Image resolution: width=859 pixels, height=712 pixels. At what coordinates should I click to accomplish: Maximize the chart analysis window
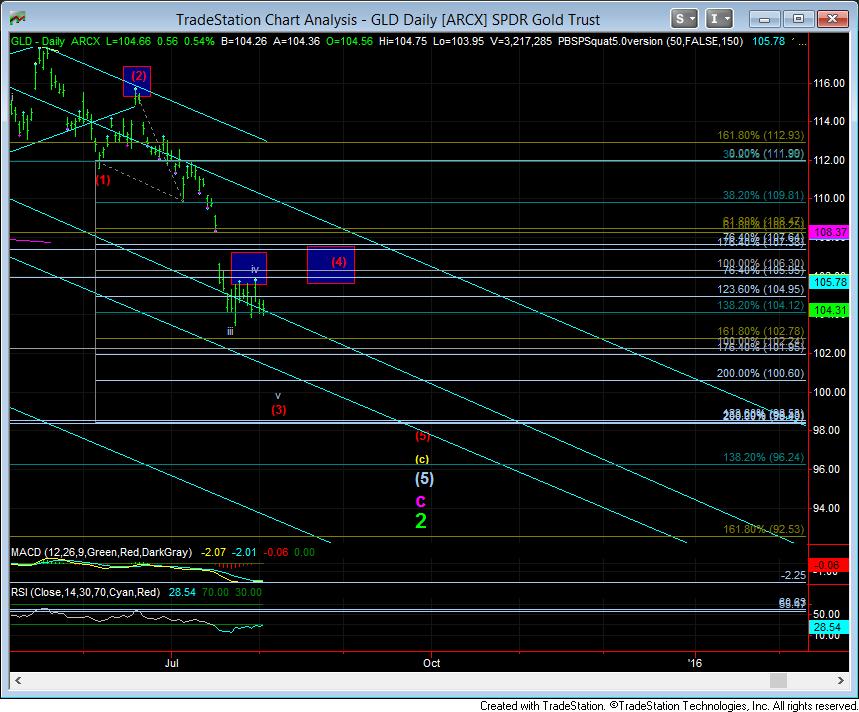pos(798,19)
